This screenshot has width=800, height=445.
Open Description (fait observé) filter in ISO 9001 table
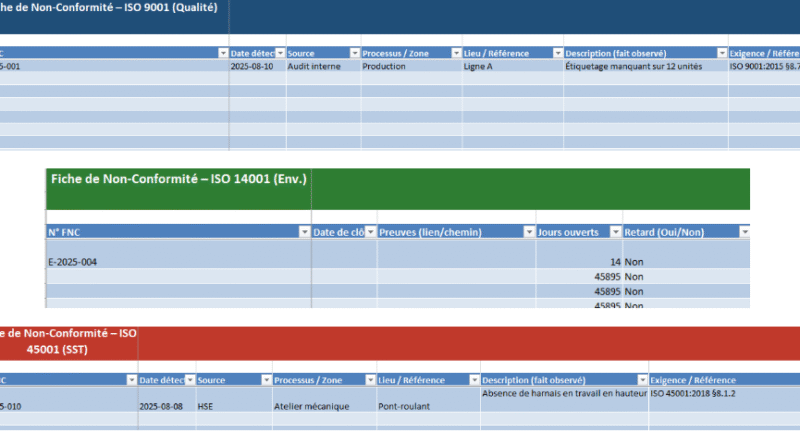721,53
